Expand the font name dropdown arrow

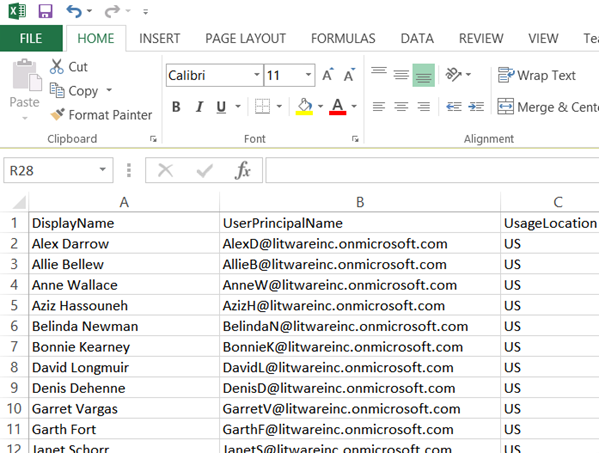pyautogui.click(x=257, y=75)
